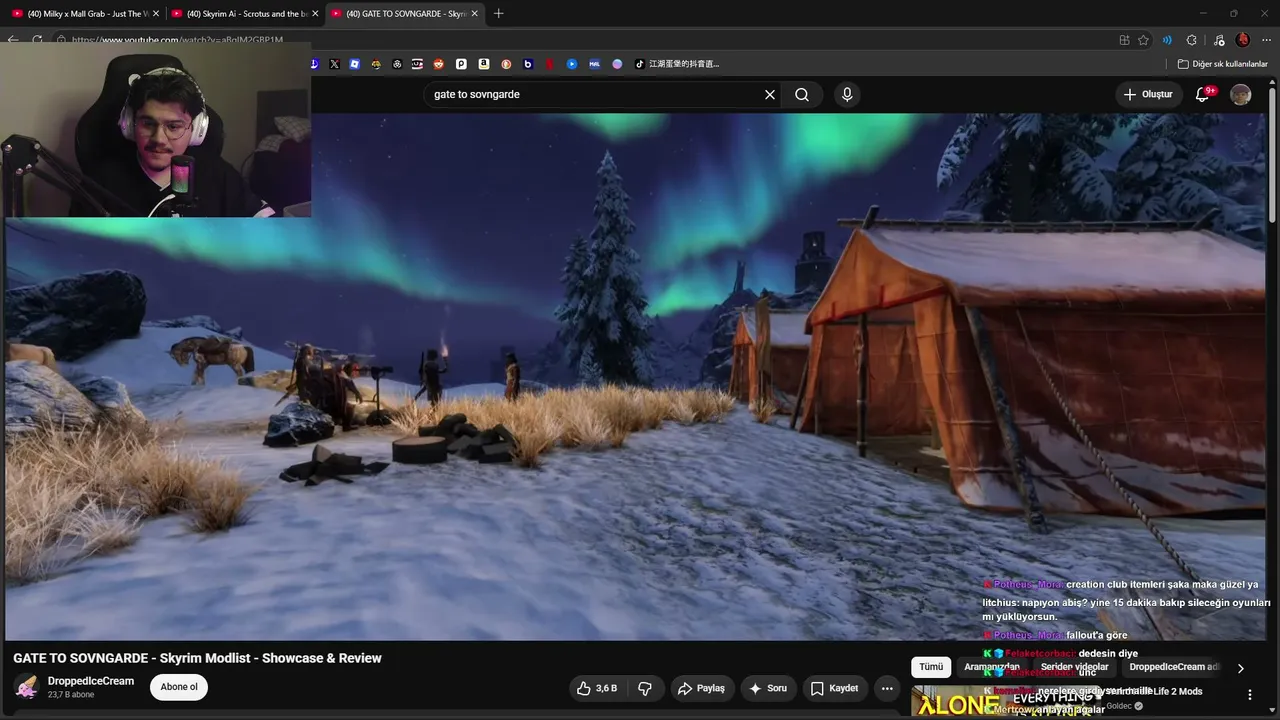The width and height of the screenshot is (1280, 720).
Task: Open the browser media control icon
Action: coord(1218,40)
